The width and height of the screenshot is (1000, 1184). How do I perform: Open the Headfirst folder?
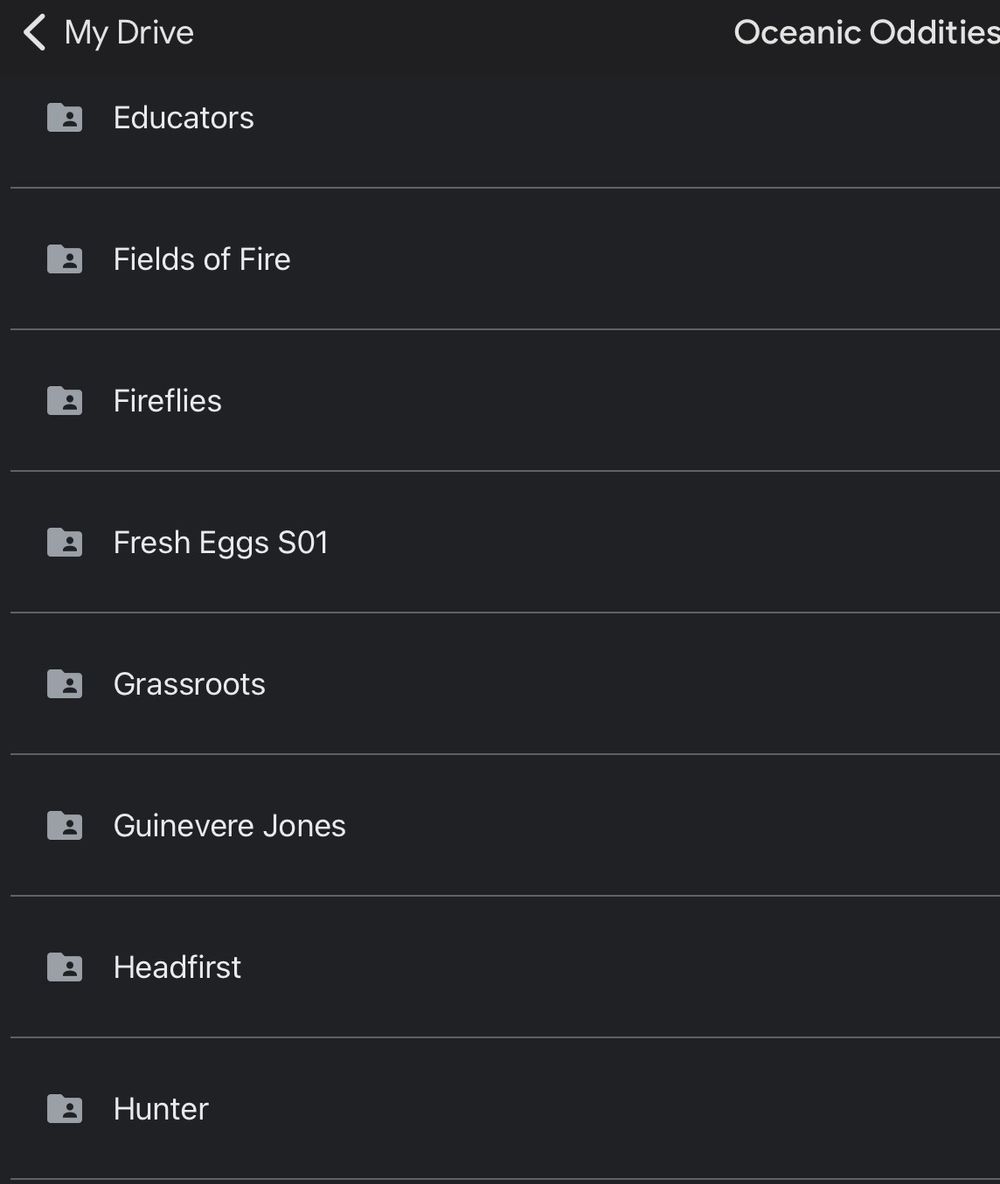coord(505,967)
